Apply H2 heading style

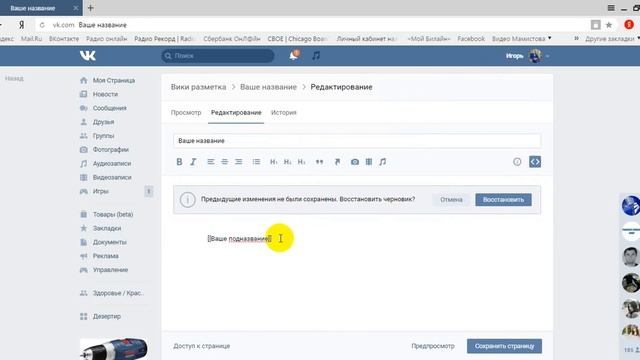tap(287, 162)
